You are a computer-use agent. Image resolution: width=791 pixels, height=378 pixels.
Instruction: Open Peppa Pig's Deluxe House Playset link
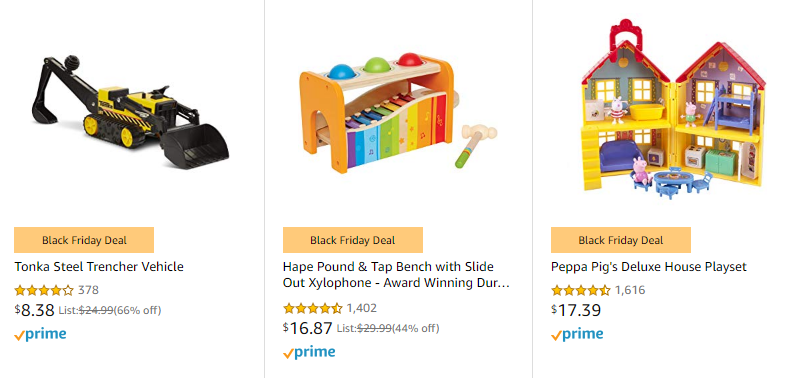coord(649,266)
